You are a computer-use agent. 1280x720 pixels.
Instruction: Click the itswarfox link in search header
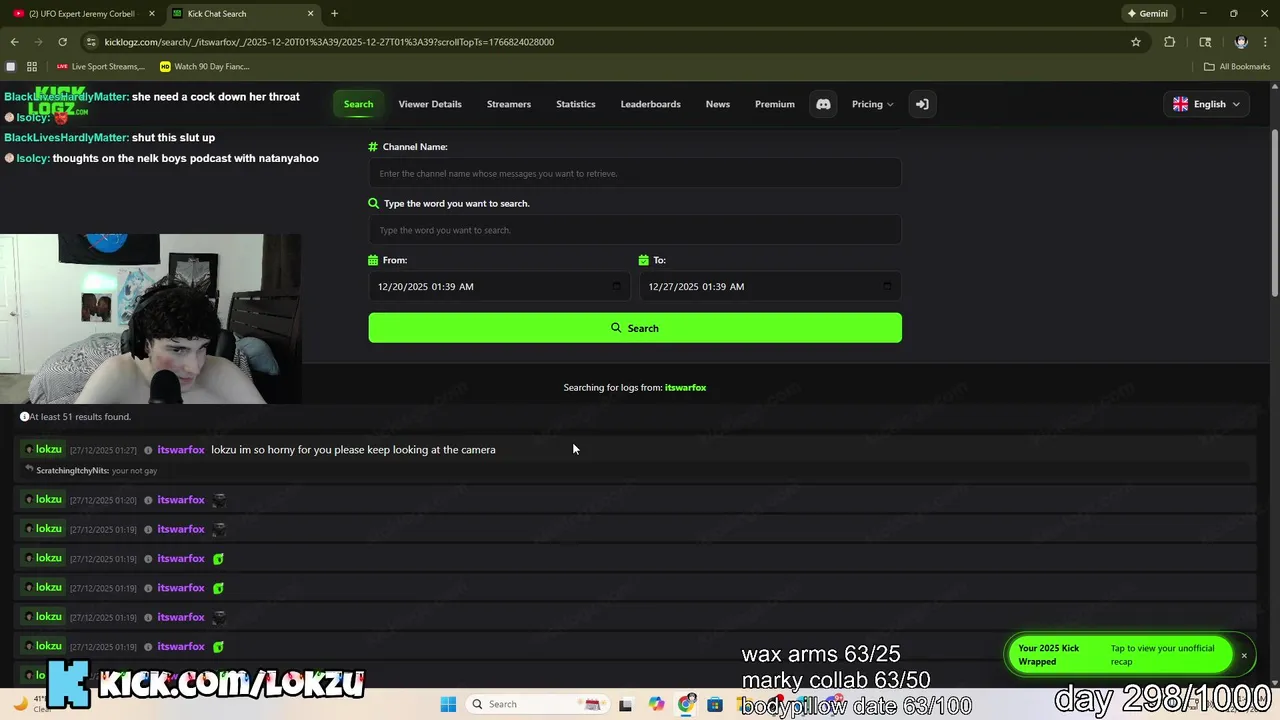(x=685, y=388)
